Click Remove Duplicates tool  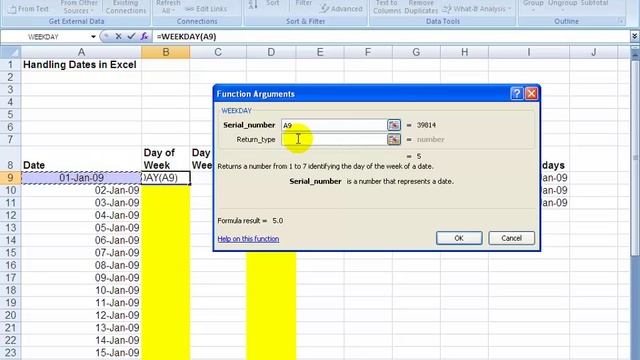(x=421, y=7)
